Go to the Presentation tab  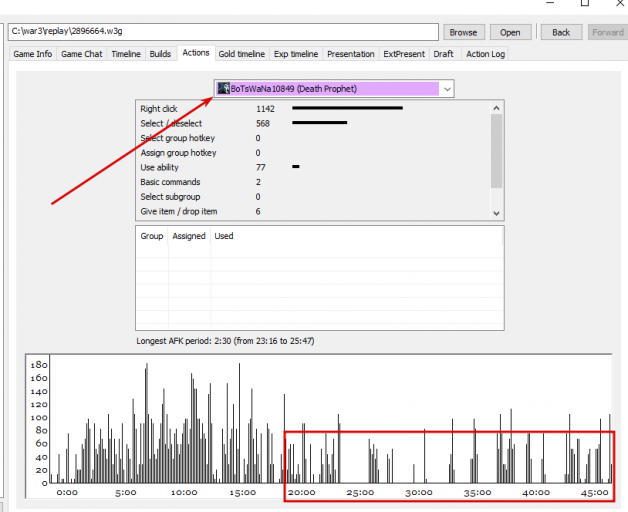[351, 54]
